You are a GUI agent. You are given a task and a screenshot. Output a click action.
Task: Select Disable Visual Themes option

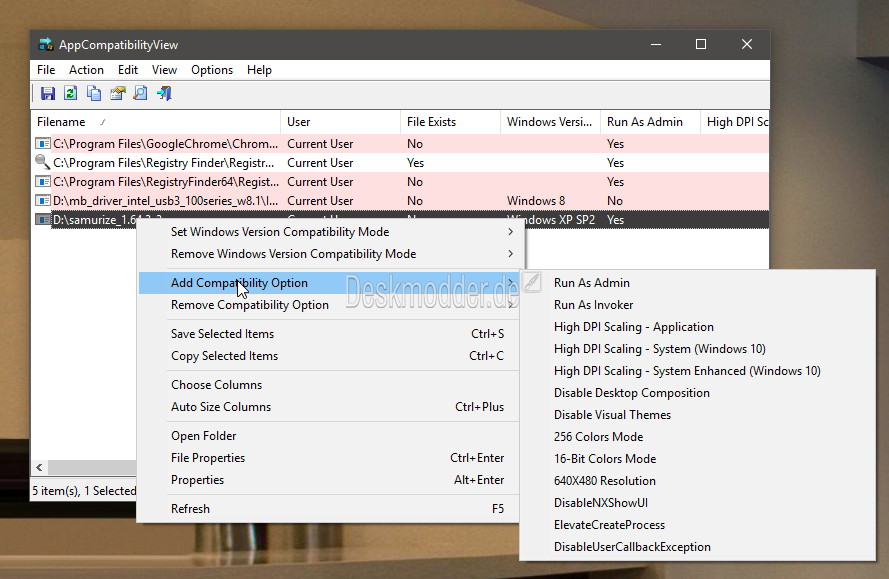click(697, 415)
